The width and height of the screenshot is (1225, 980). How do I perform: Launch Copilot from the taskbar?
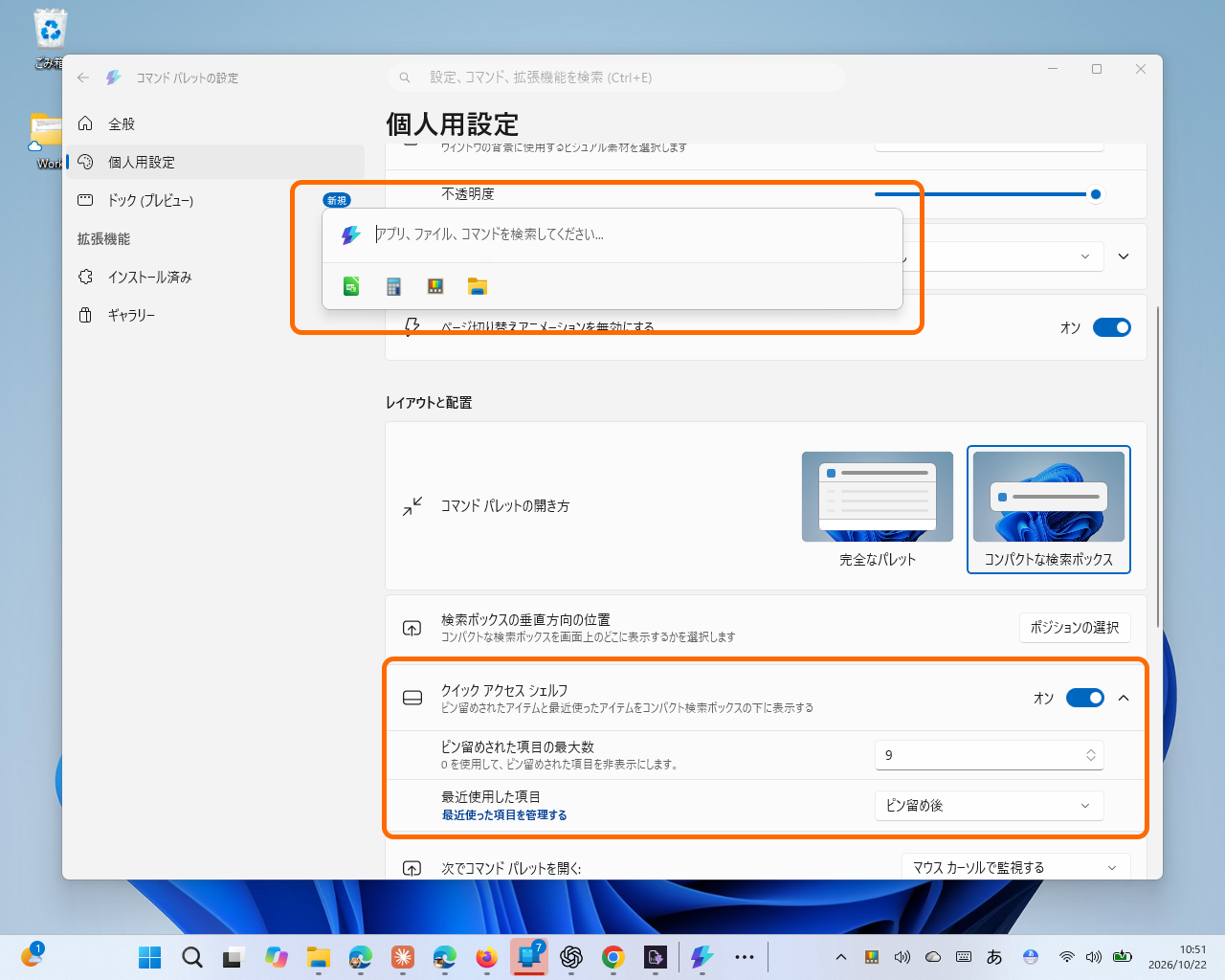(x=277, y=957)
